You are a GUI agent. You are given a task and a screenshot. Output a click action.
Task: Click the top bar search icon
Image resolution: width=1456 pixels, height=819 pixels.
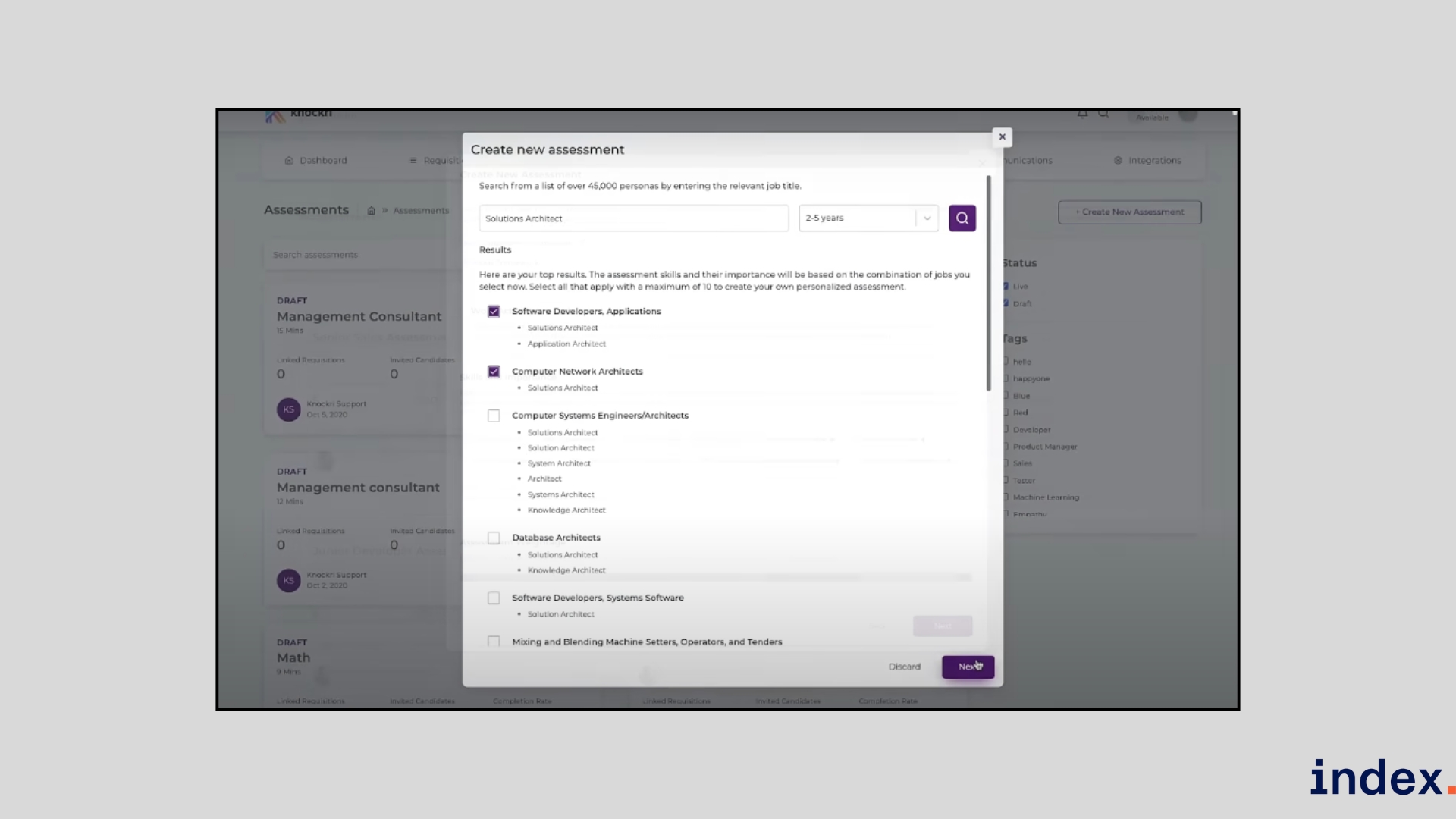(1104, 115)
